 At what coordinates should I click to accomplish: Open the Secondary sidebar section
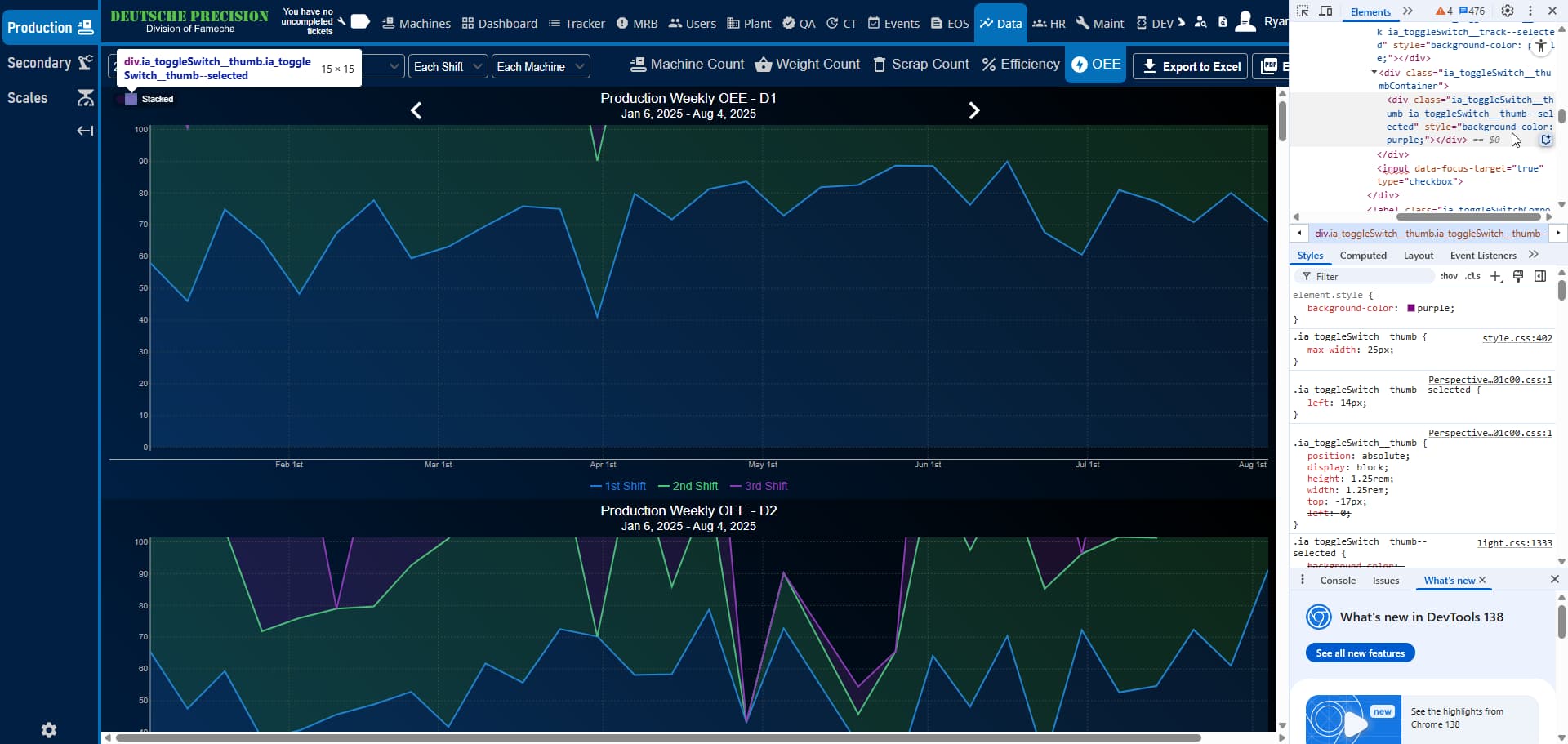point(50,63)
